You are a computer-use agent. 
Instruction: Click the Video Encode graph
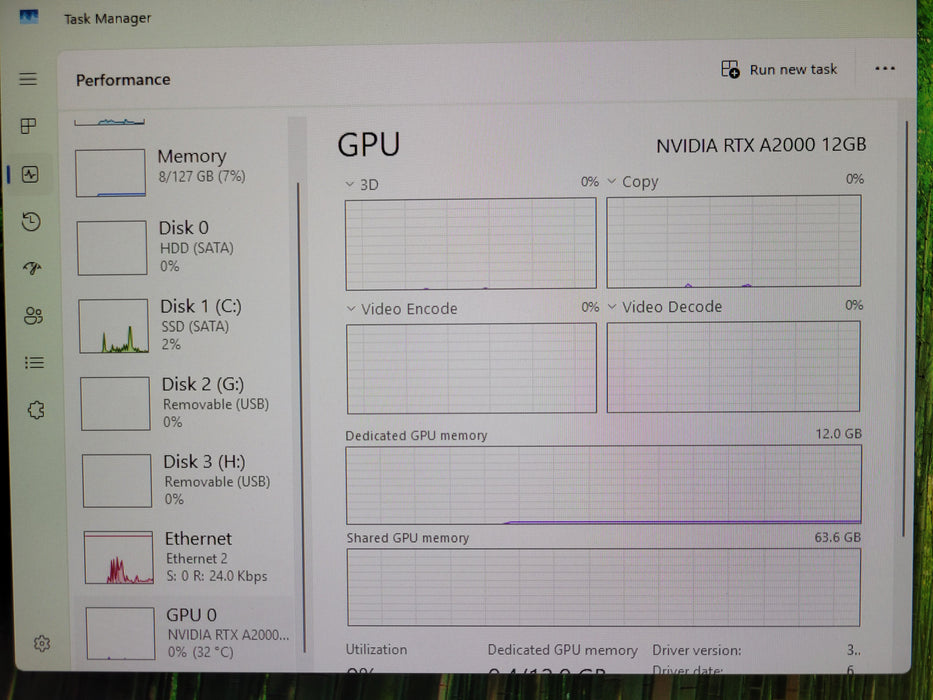[471, 368]
